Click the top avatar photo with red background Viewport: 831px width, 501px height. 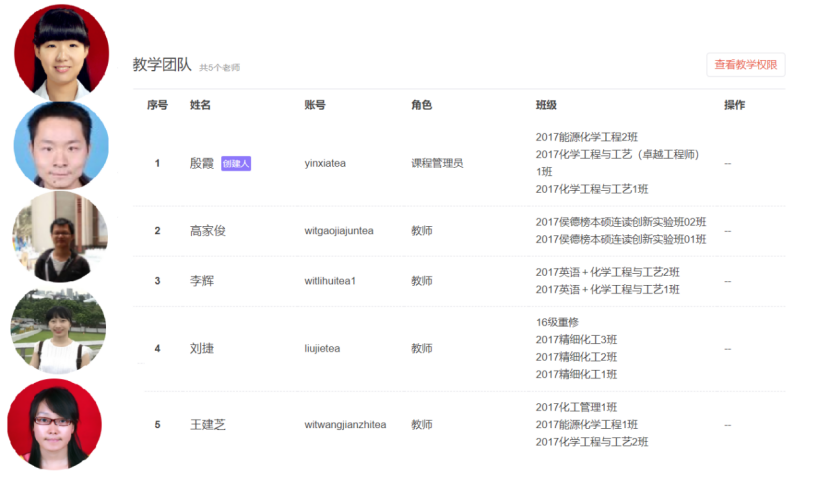click(x=61, y=50)
